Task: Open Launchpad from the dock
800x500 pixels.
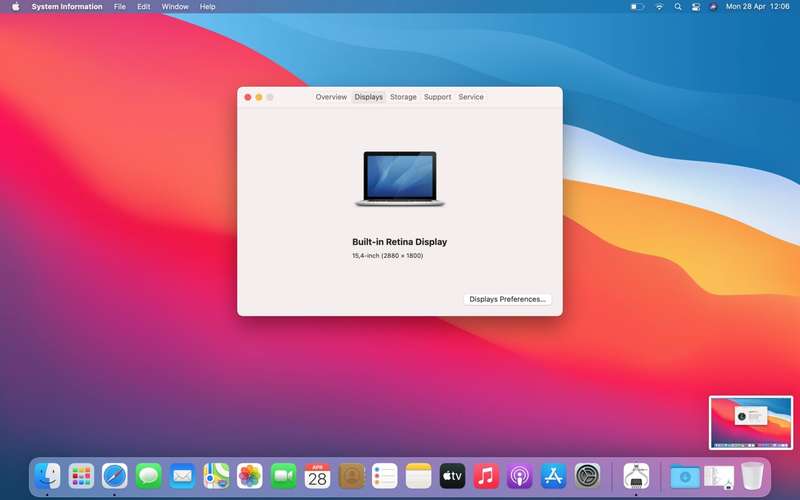Action: point(81,476)
